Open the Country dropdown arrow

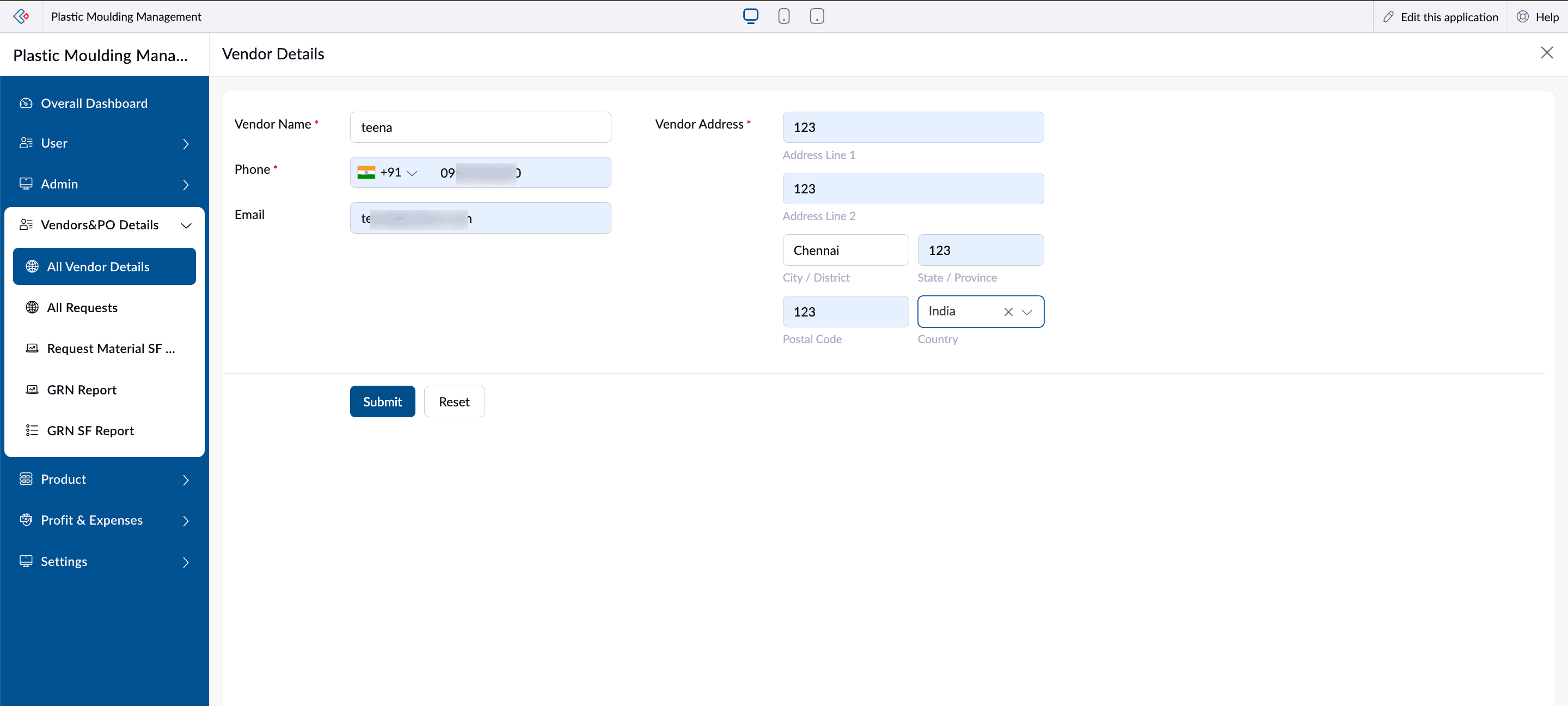click(x=1027, y=312)
